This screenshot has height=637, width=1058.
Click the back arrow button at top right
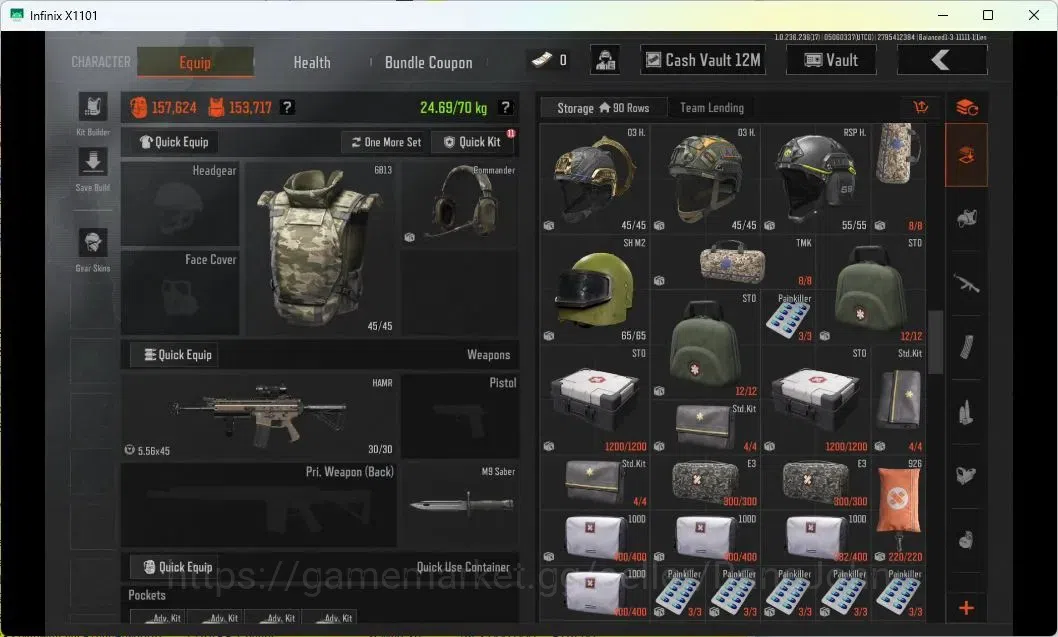coord(942,60)
